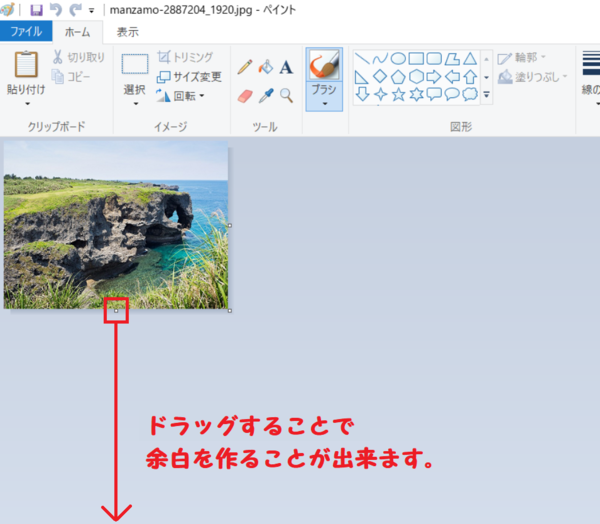The width and height of the screenshot is (600, 524).
Task: Select the Curve shape
Action: pyautogui.click(x=380, y=59)
